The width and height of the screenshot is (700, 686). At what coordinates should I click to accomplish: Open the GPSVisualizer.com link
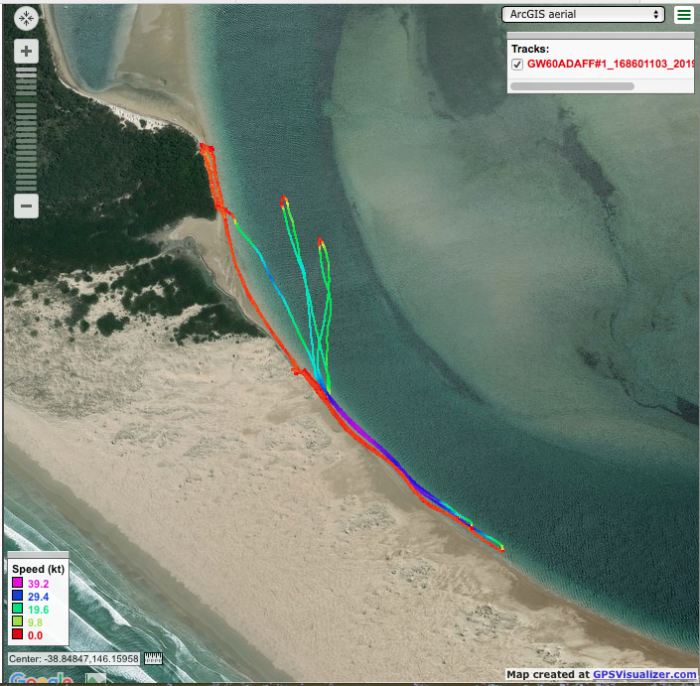click(x=639, y=675)
